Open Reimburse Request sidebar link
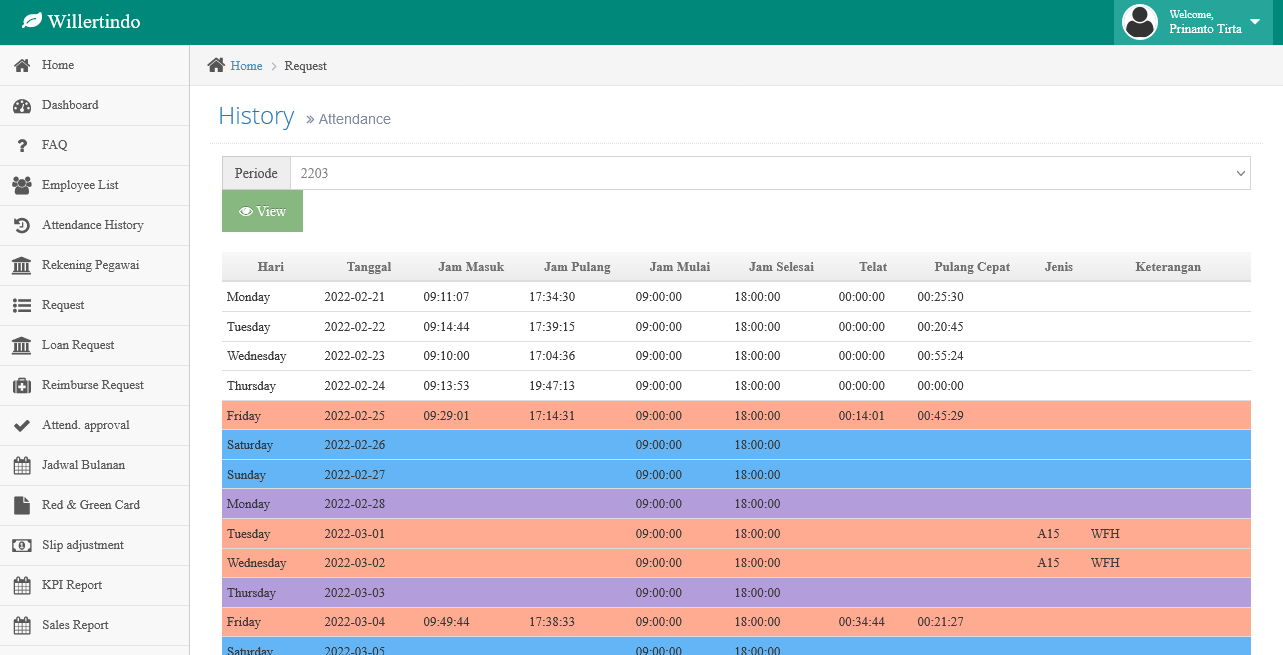The width and height of the screenshot is (1283, 655). (x=94, y=385)
